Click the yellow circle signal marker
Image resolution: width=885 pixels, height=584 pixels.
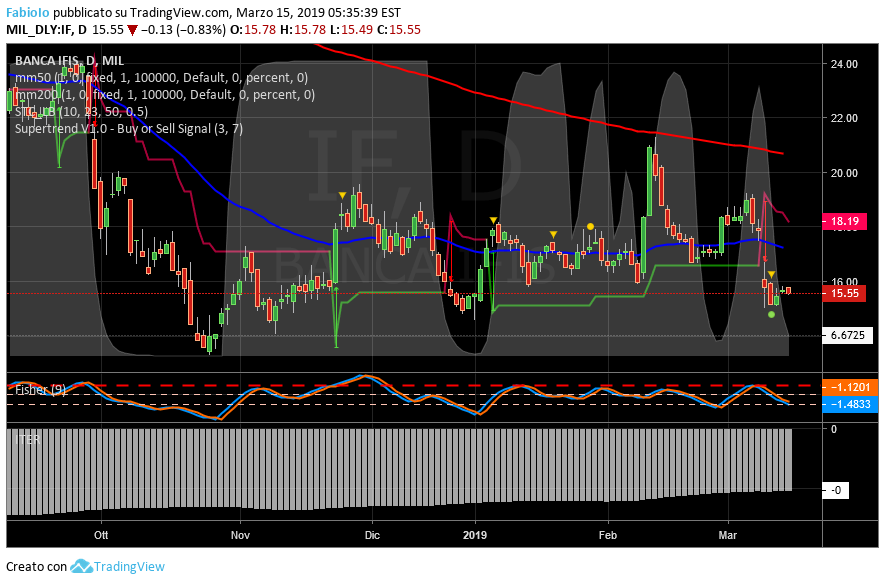pos(590,226)
